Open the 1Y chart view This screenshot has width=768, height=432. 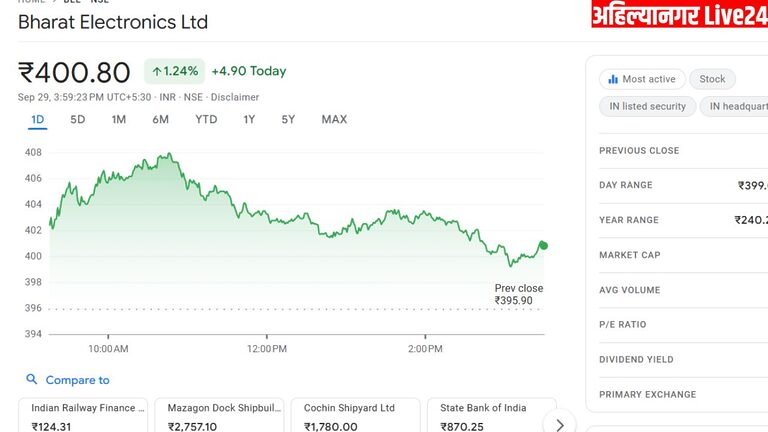pos(249,120)
